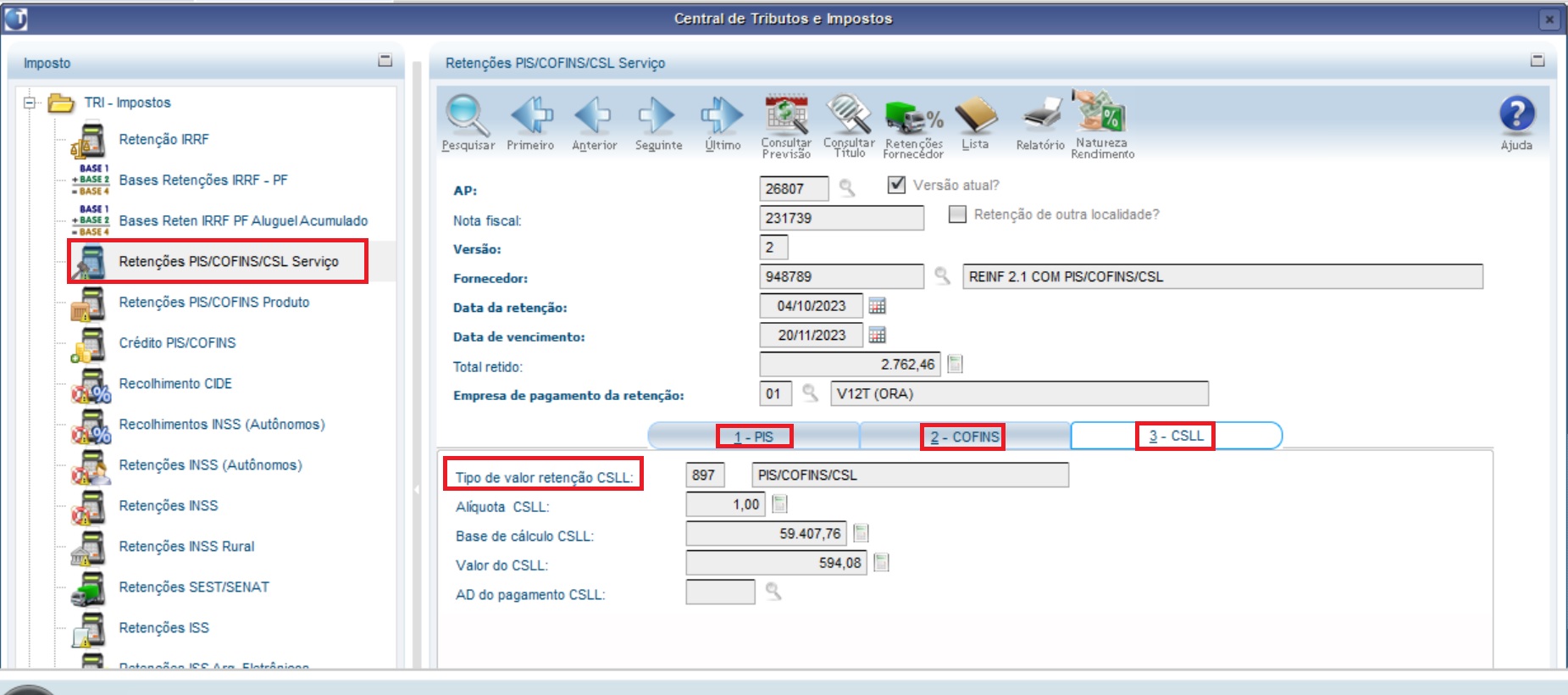
Task: Click the Nota fiscal field 231739
Action: click(841, 218)
